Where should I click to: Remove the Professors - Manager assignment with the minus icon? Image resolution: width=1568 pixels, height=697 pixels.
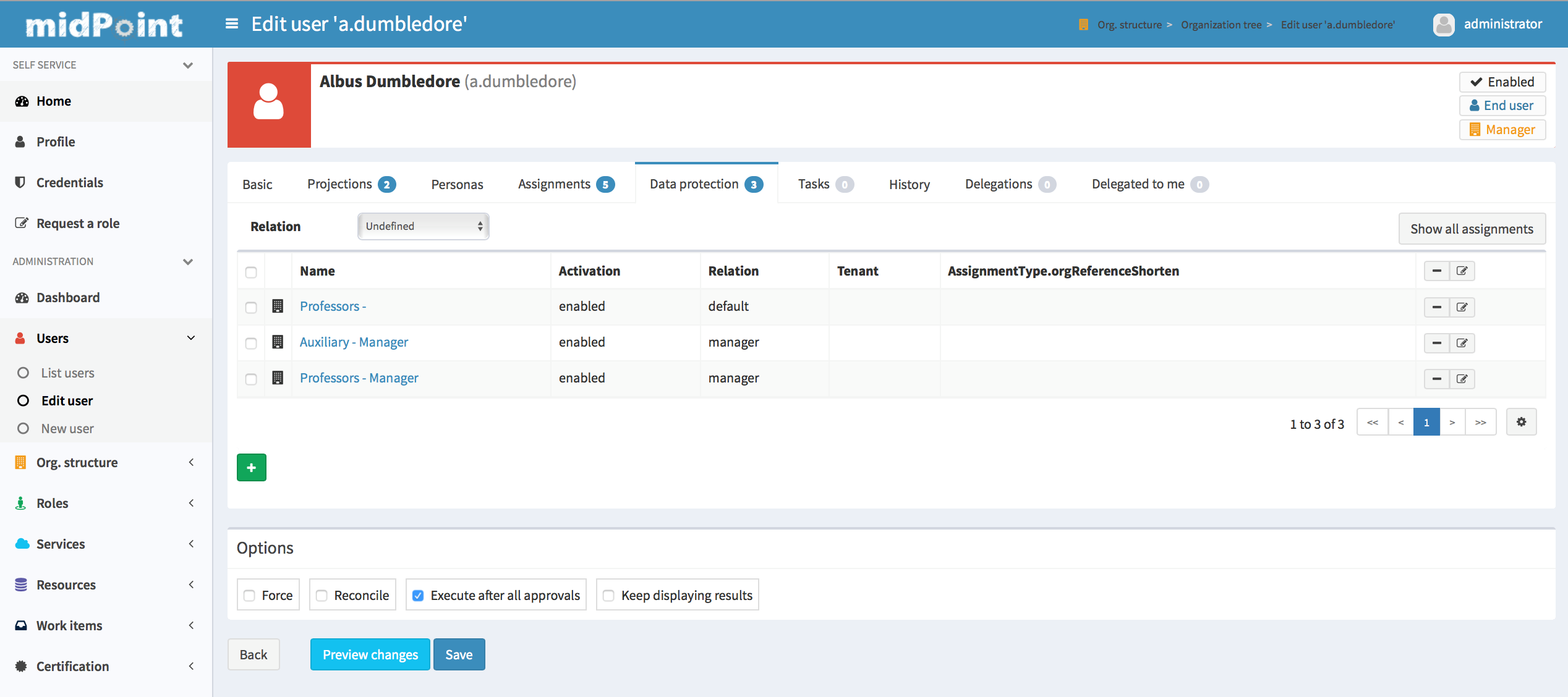[1437, 379]
